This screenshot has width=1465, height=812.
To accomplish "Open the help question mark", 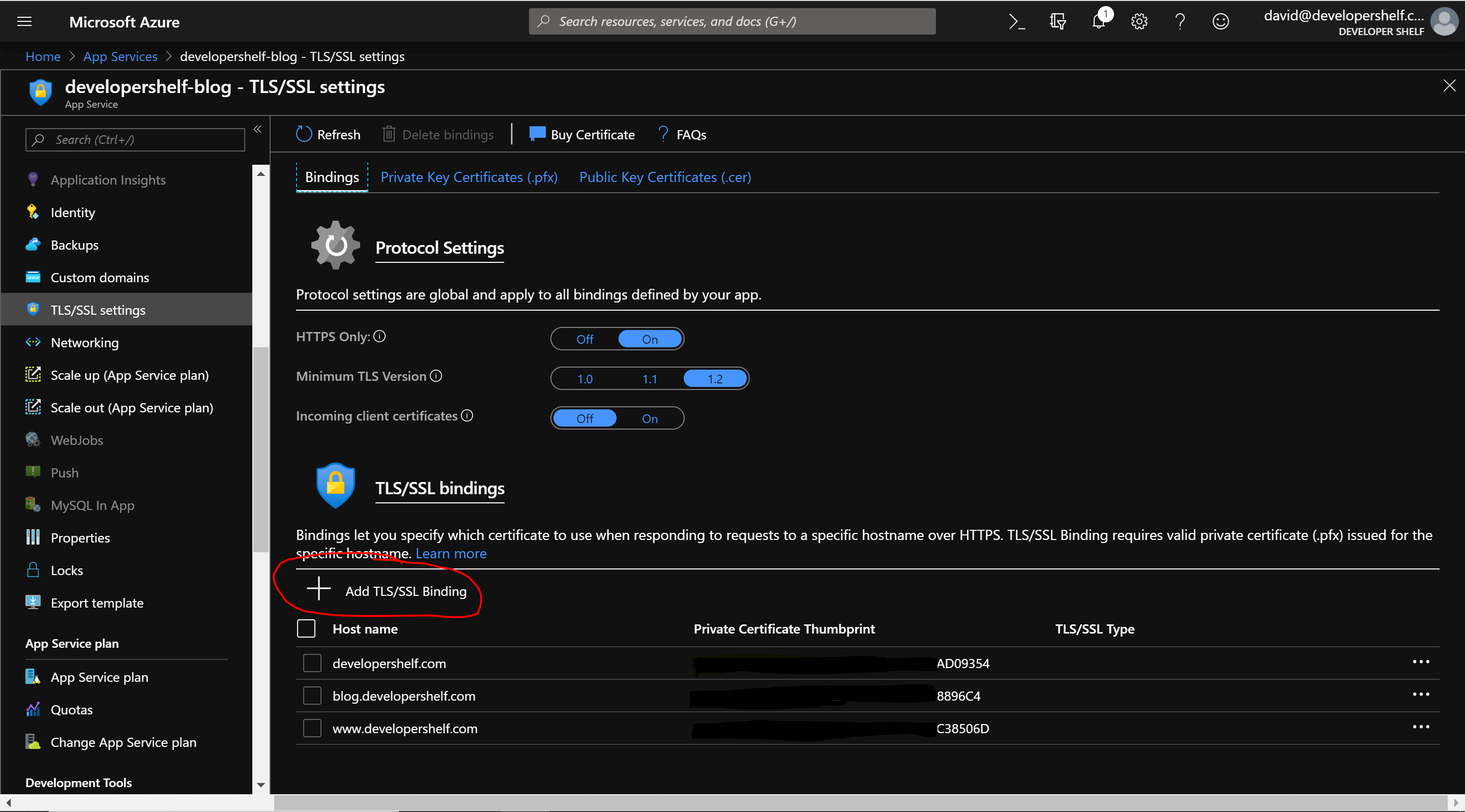I will (x=1180, y=21).
